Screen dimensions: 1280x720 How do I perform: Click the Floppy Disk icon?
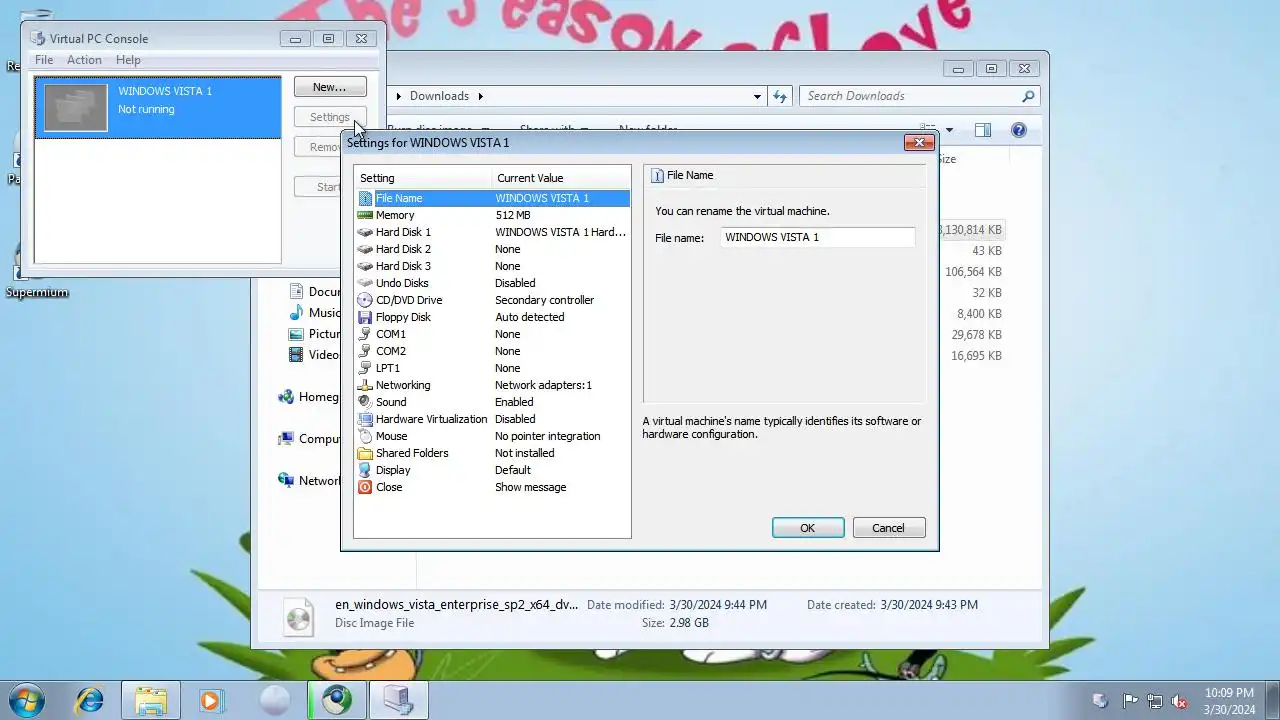(x=365, y=317)
